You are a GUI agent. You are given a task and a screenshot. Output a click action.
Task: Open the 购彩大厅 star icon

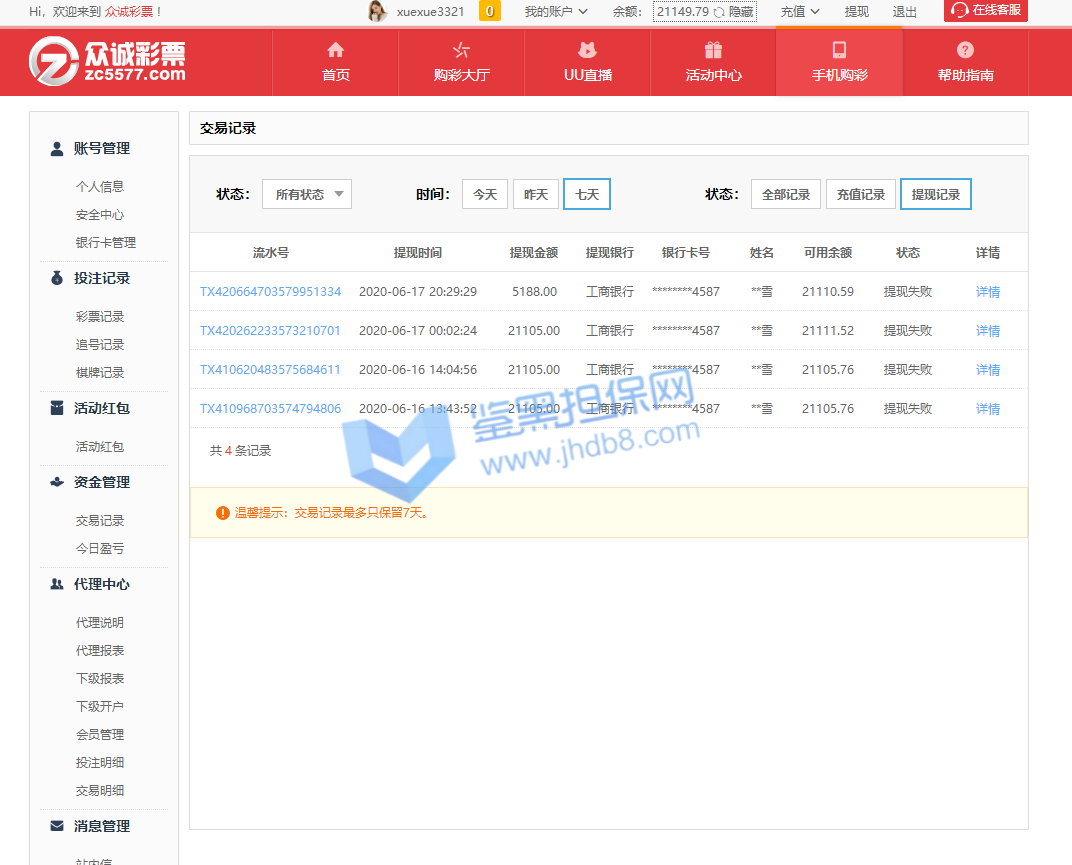[x=461, y=50]
